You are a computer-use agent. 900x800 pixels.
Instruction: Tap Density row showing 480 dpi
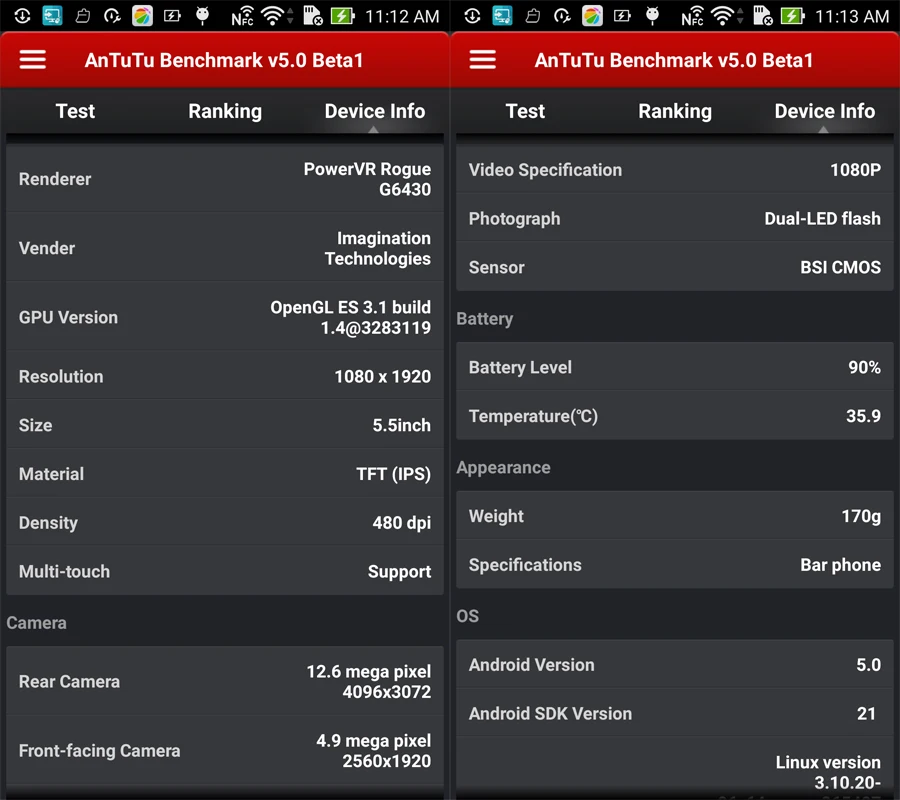tap(225, 522)
